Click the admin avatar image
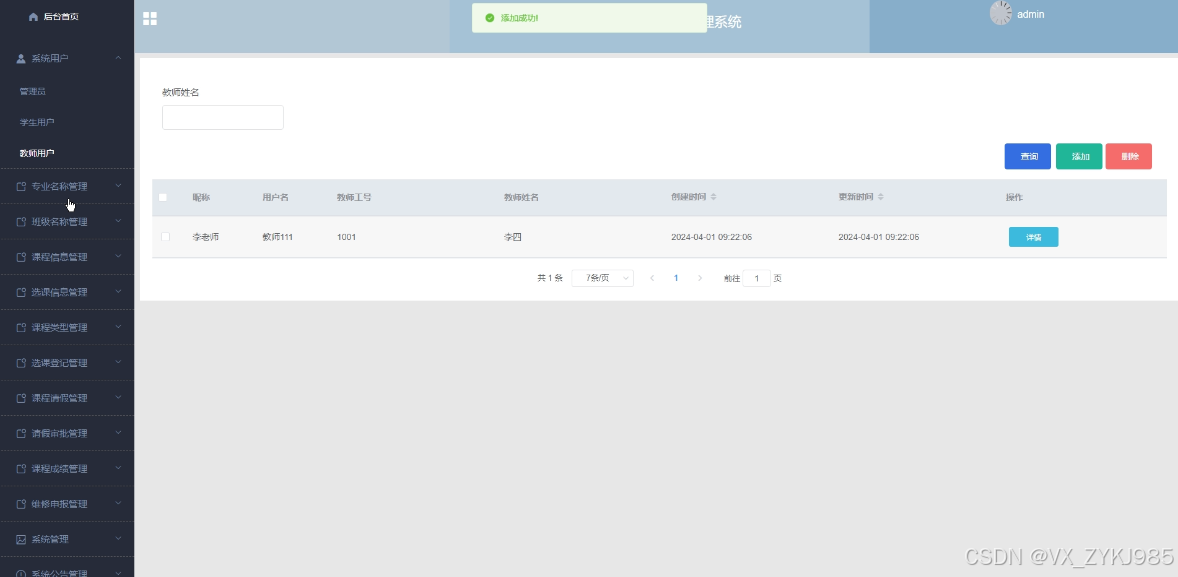The image size is (1178, 577). 1001,13
